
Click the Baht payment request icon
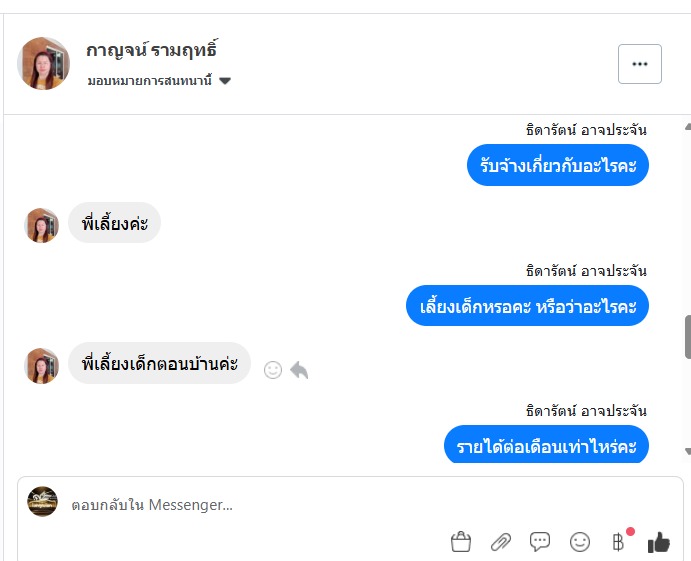tap(618, 542)
